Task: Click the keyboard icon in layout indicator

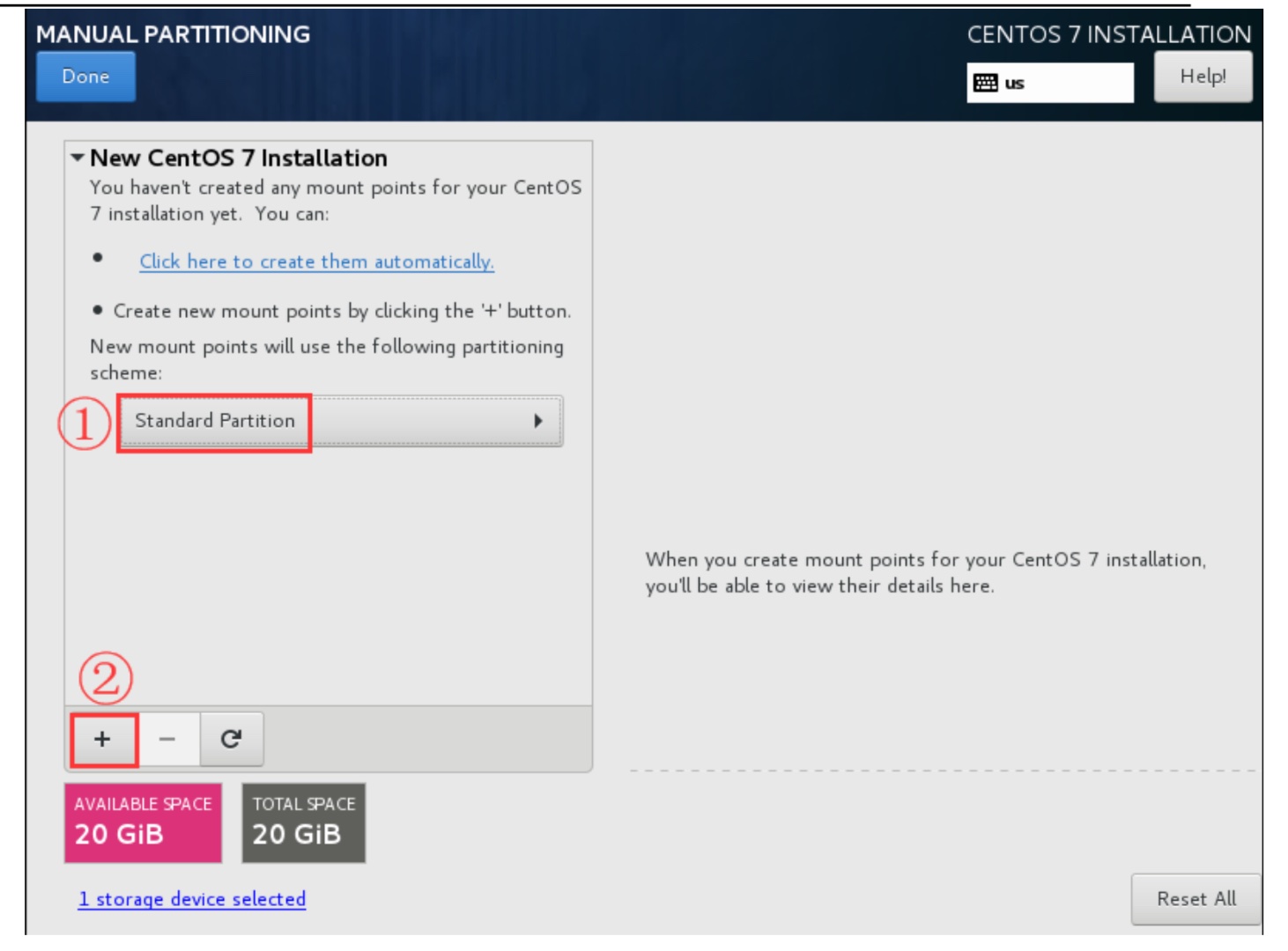Action: pyautogui.click(x=985, y=83)
